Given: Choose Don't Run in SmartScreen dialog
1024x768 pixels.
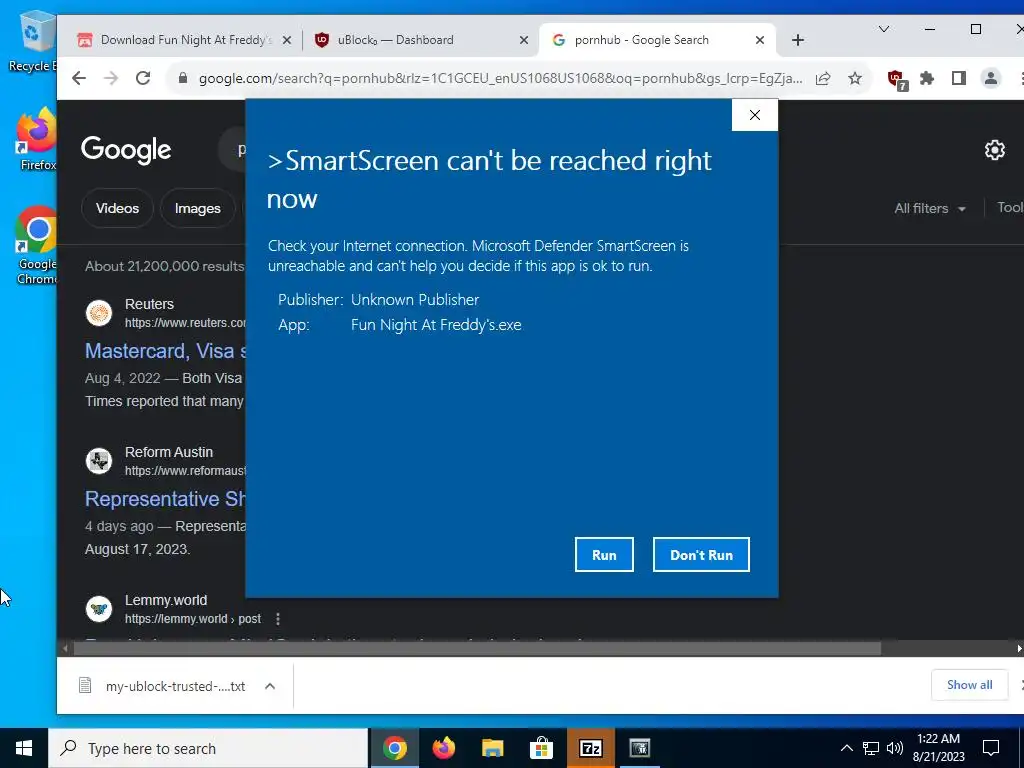Looking at the screenshot, I should click(701, 554).
